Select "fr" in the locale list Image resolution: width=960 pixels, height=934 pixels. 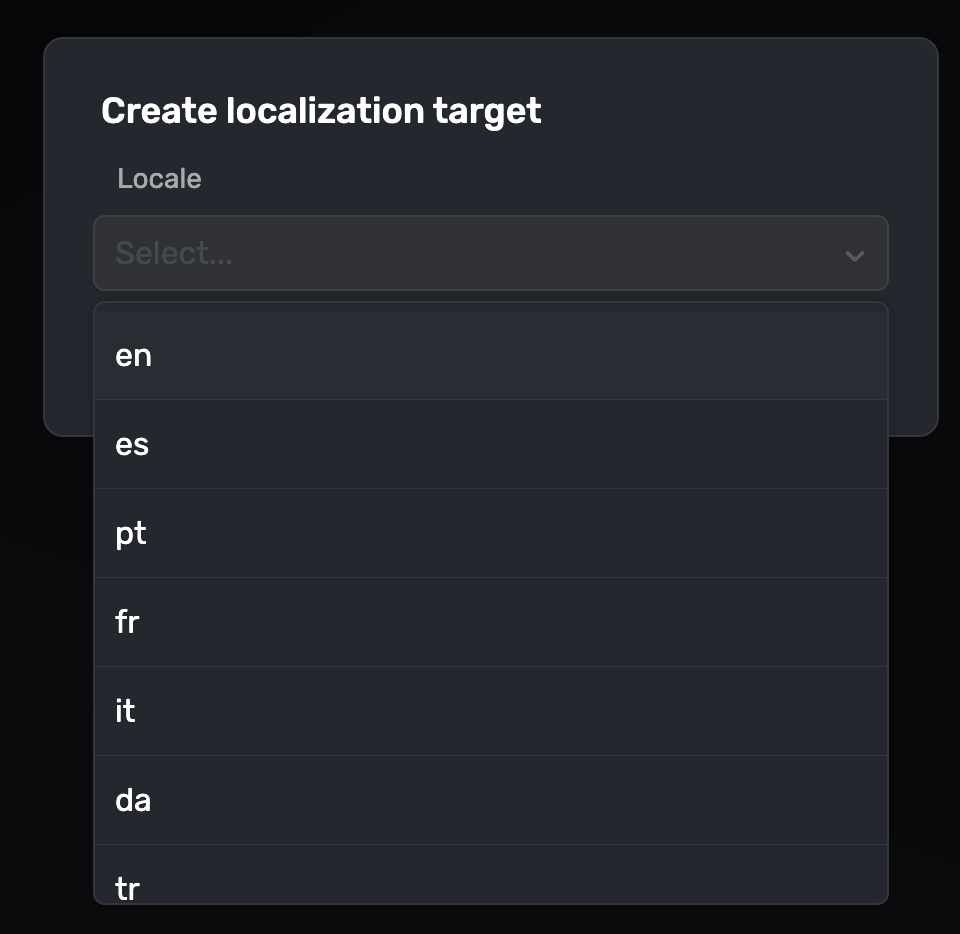[127, 622]
